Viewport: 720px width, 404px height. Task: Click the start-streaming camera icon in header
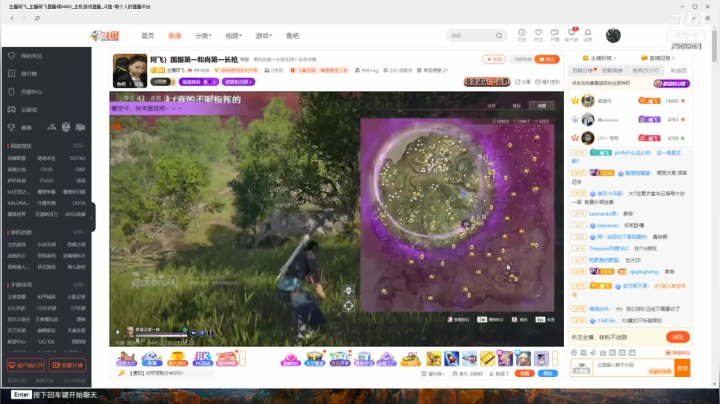pyautogui.click(x=555, y=35)
